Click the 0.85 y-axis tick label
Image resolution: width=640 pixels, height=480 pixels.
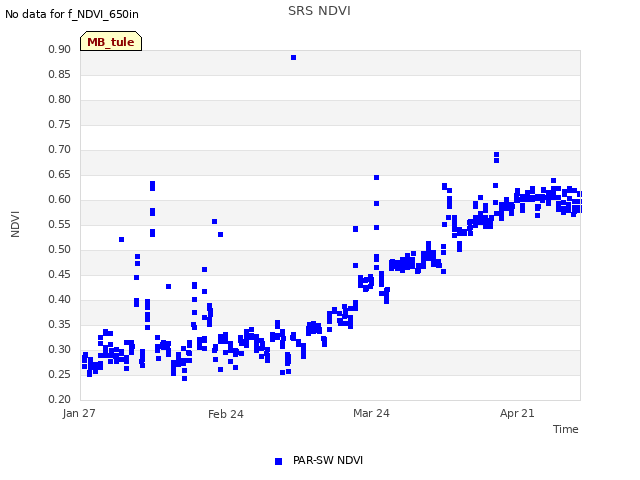click(x=60, y=74)
